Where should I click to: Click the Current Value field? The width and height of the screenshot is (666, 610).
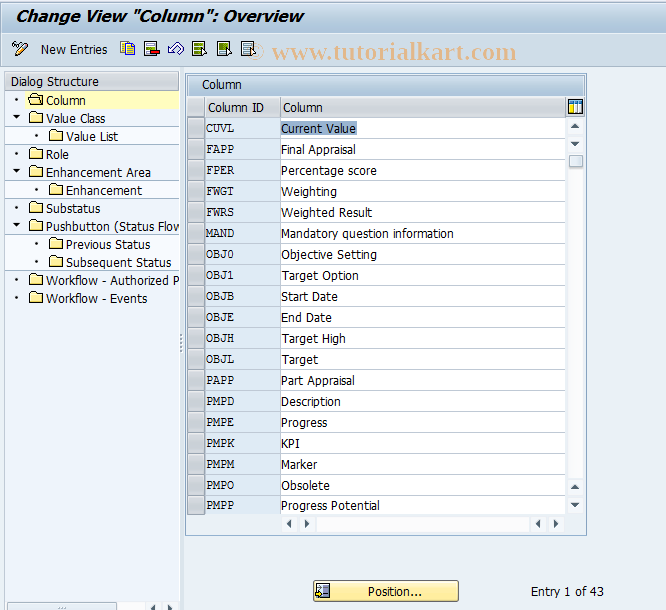(423, 128)
